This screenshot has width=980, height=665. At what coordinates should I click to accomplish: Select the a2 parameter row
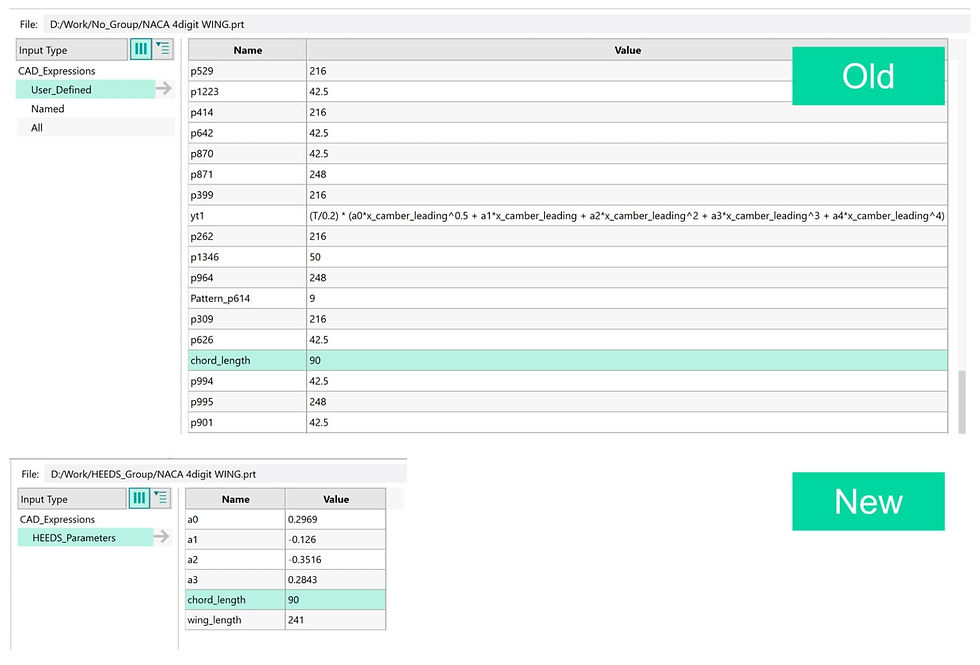coord(286,559)
